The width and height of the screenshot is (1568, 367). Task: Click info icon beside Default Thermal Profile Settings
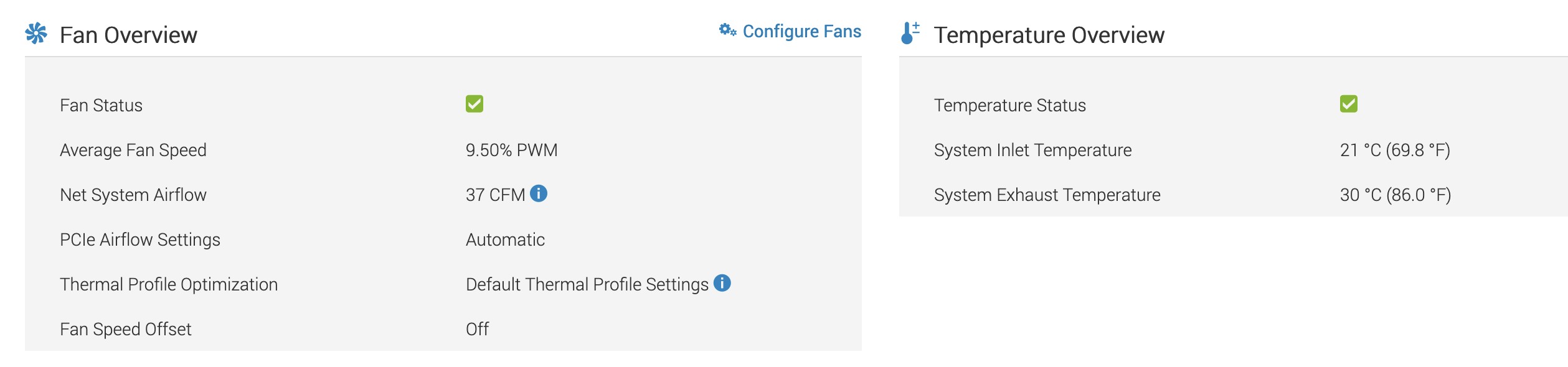(722, 283)
